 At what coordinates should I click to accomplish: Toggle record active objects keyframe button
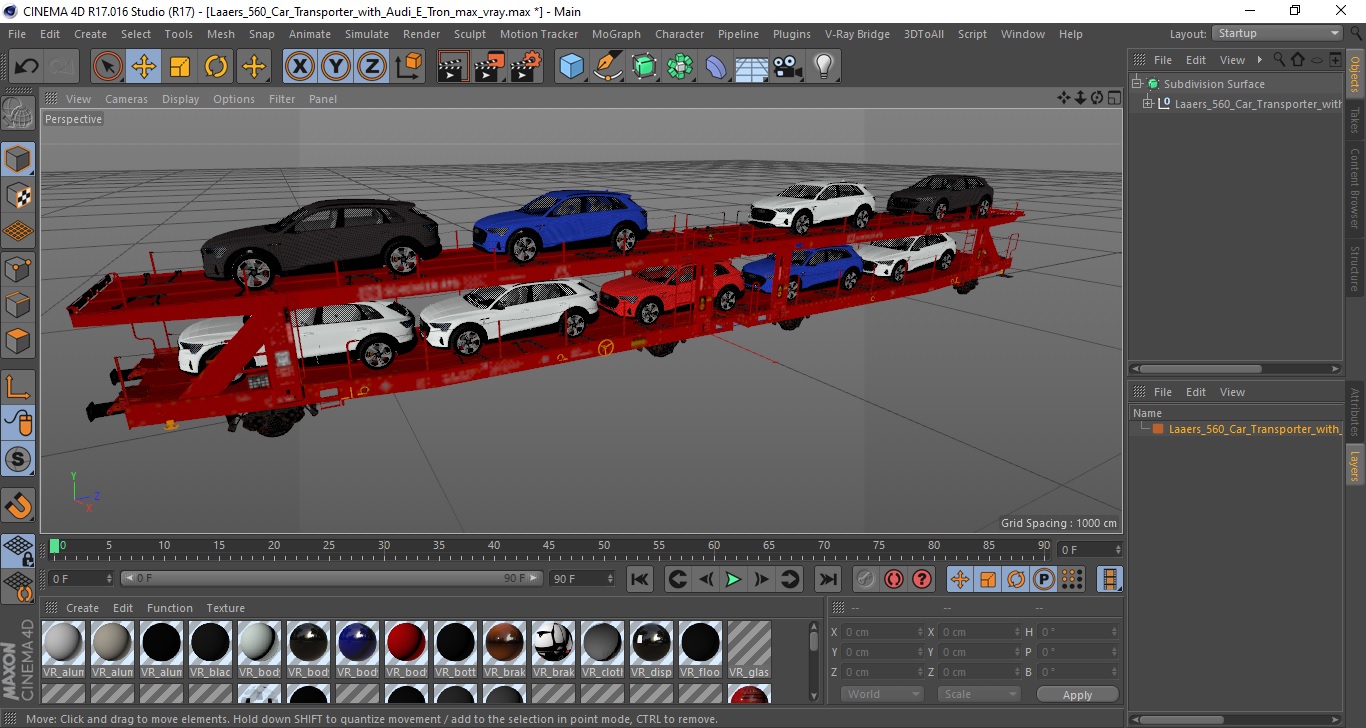tap(866, 579)
